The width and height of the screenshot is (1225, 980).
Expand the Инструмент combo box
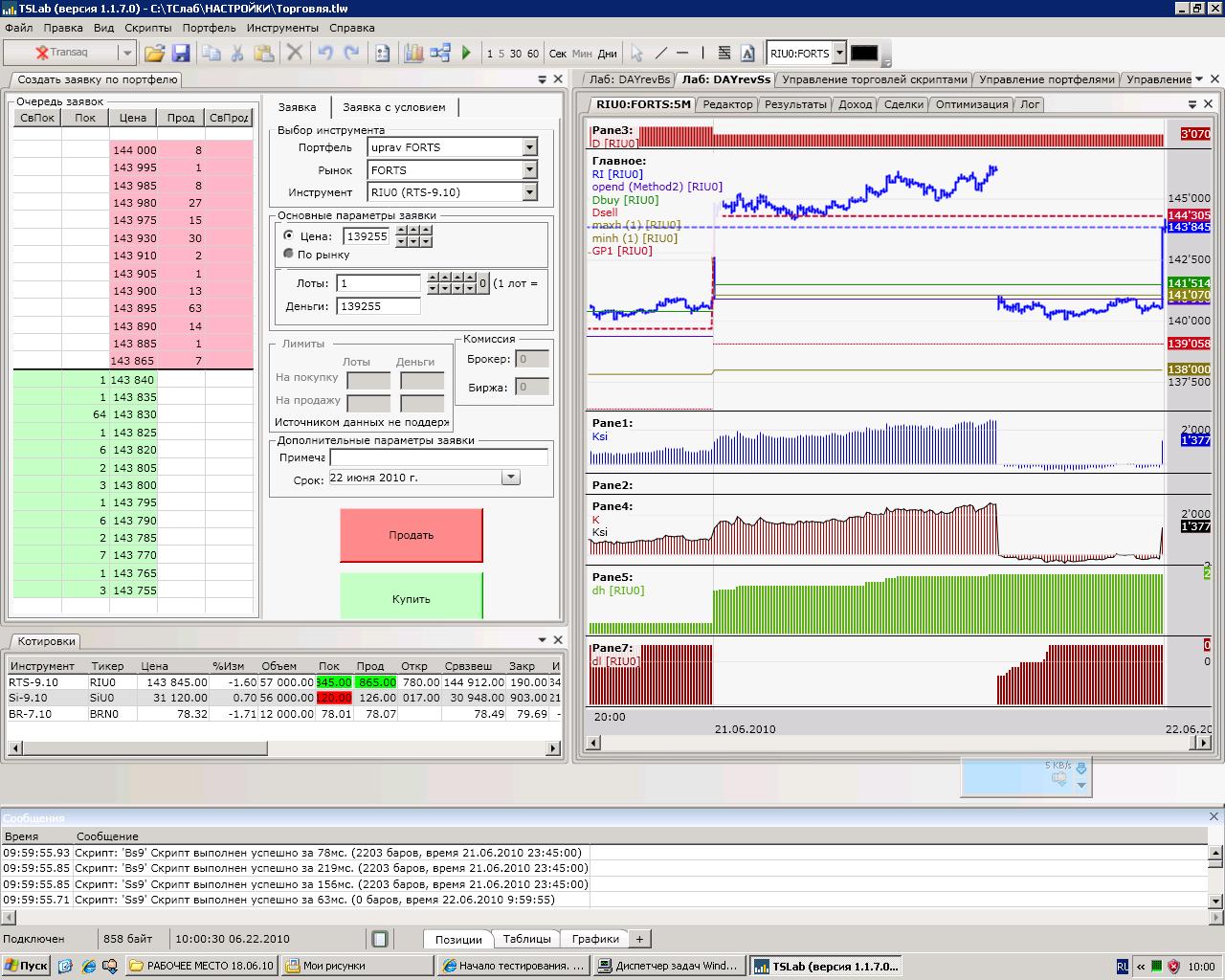click(529, 192)
